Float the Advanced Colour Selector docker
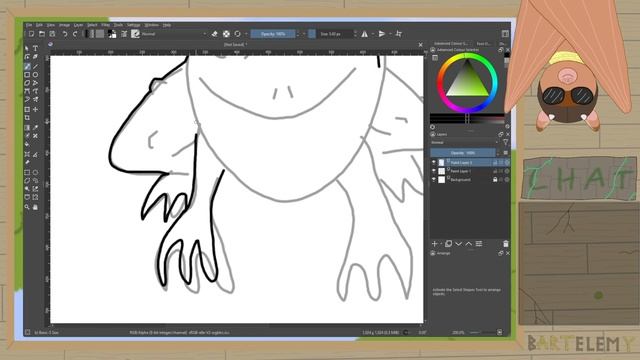 (x=501, y=50)
